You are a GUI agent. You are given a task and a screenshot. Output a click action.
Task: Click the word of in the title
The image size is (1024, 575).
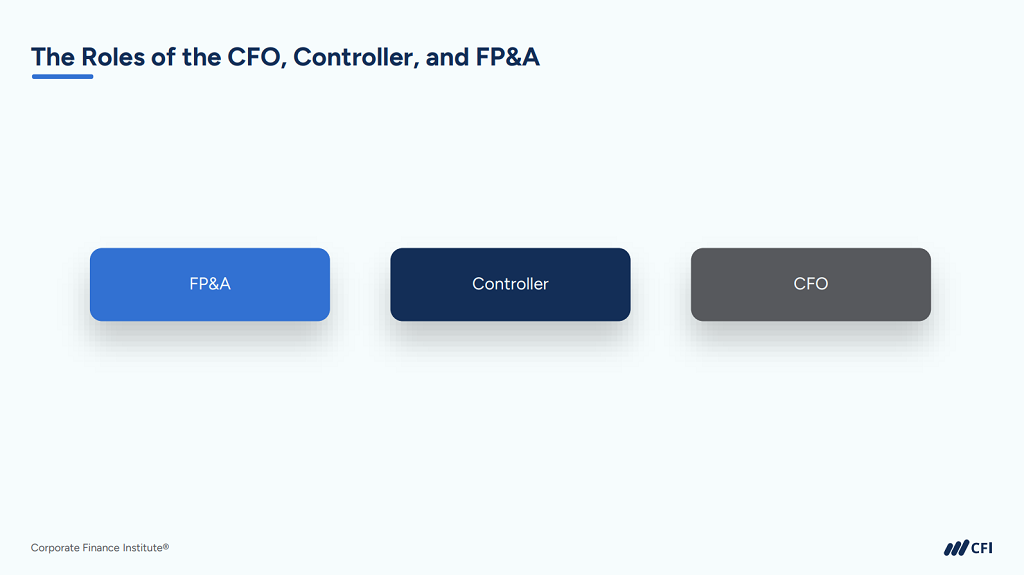point(163,58)
